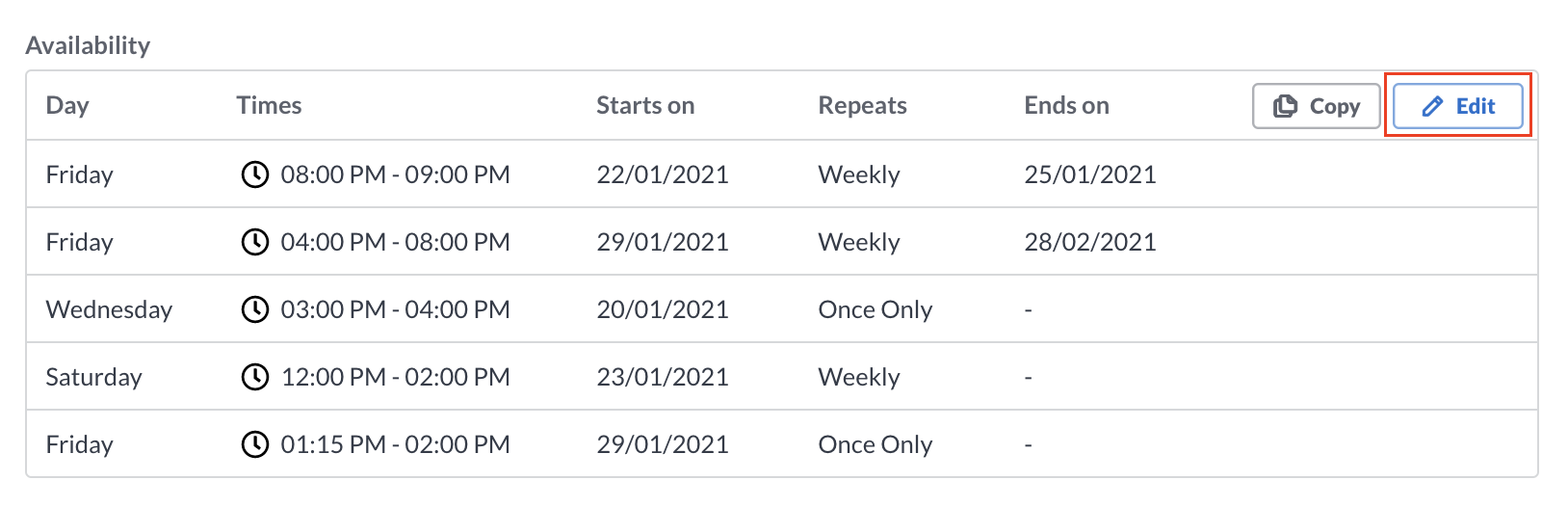Select the Times column header

pos(269,106)
